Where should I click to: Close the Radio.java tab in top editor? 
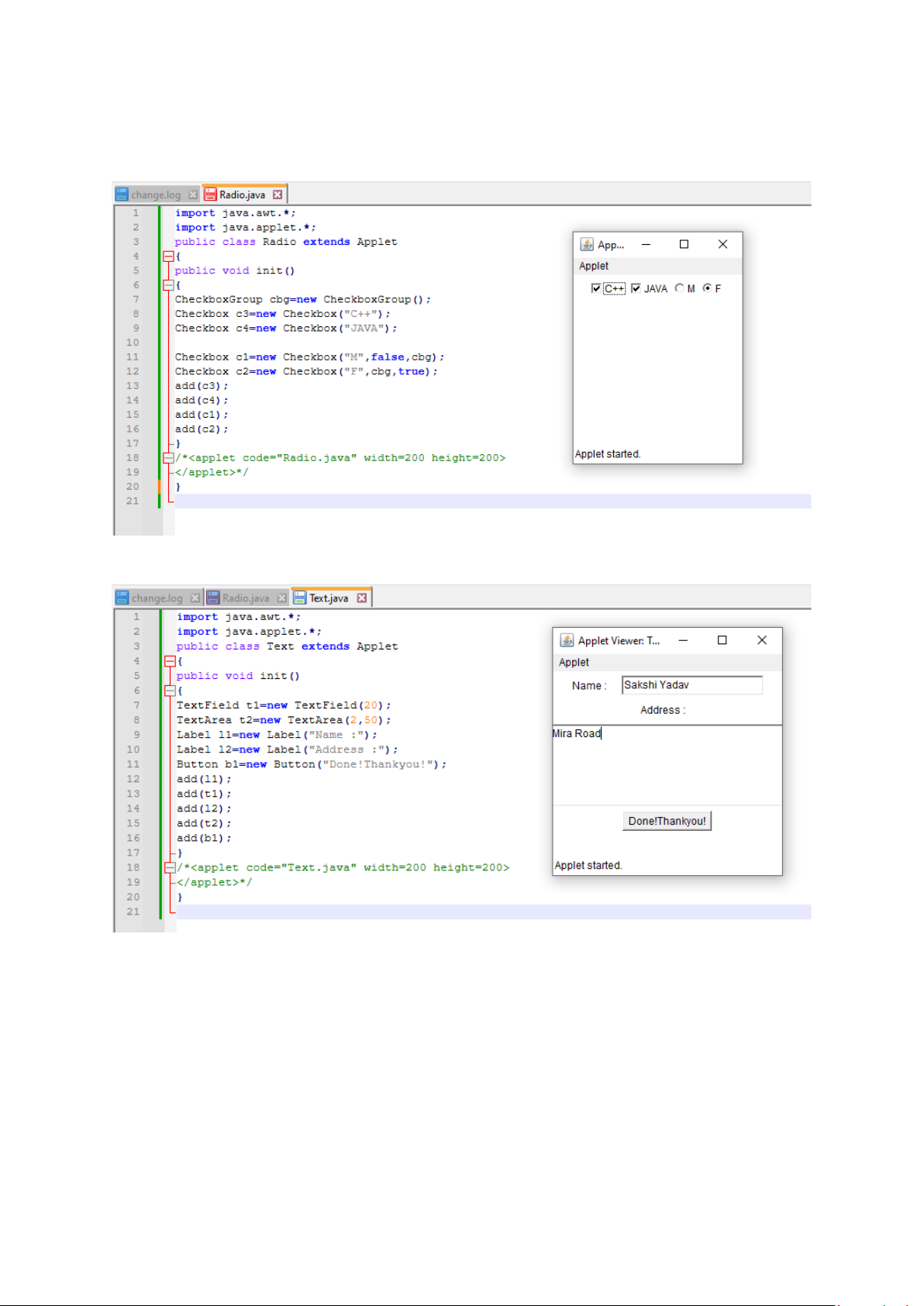click(278, 195)
